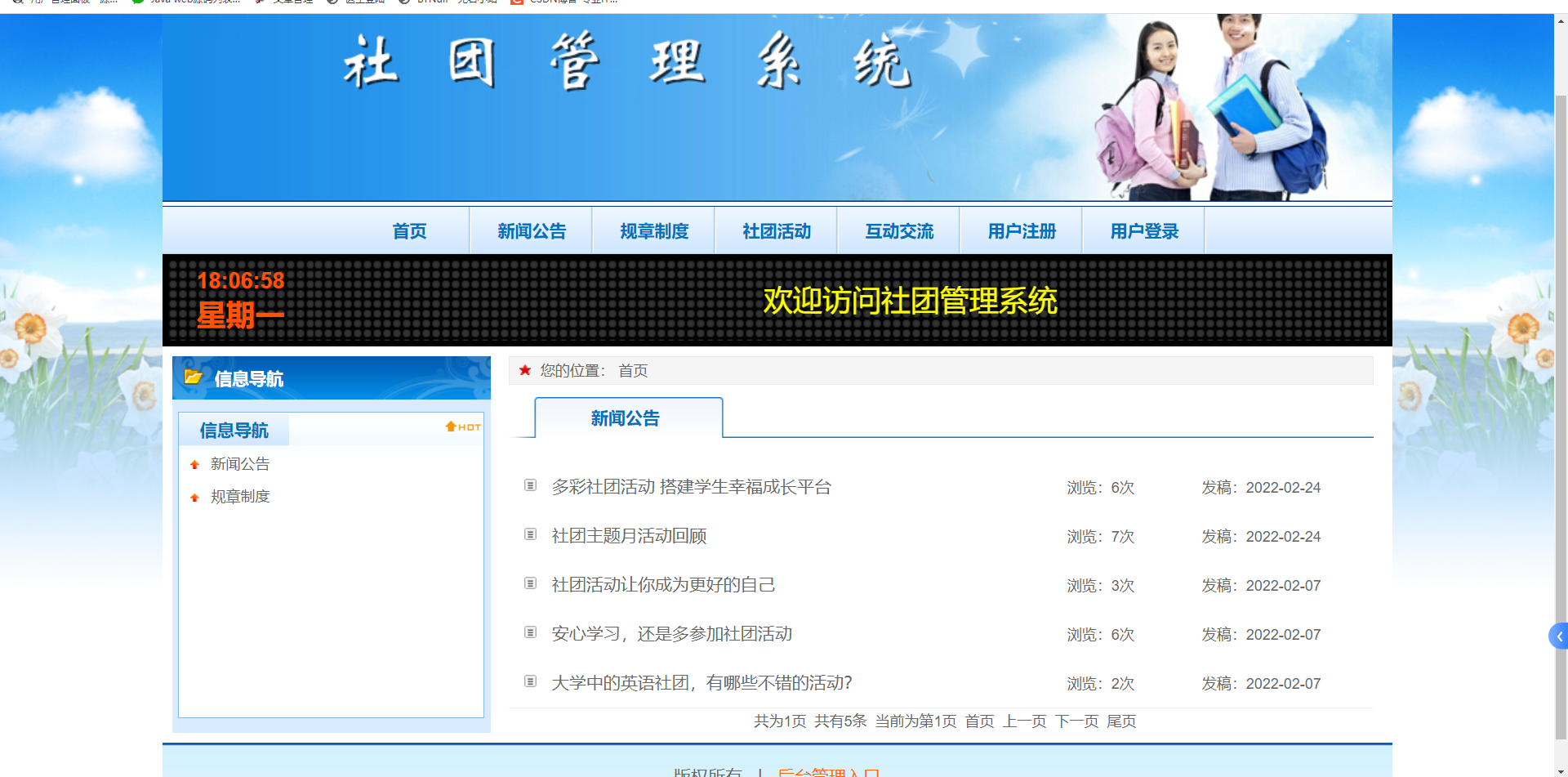
Task: Click the scrollbar up arrow
Action: (x=1561, y=21)
